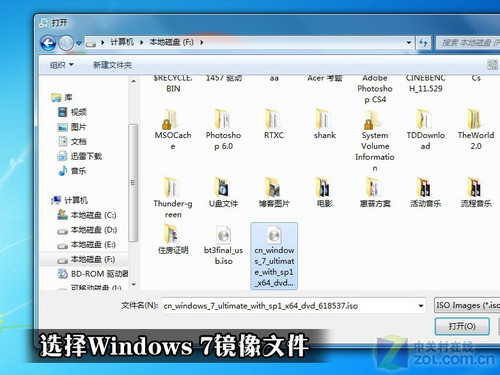Select the RTXC folder
500x375 pixels.
[274, 124]
